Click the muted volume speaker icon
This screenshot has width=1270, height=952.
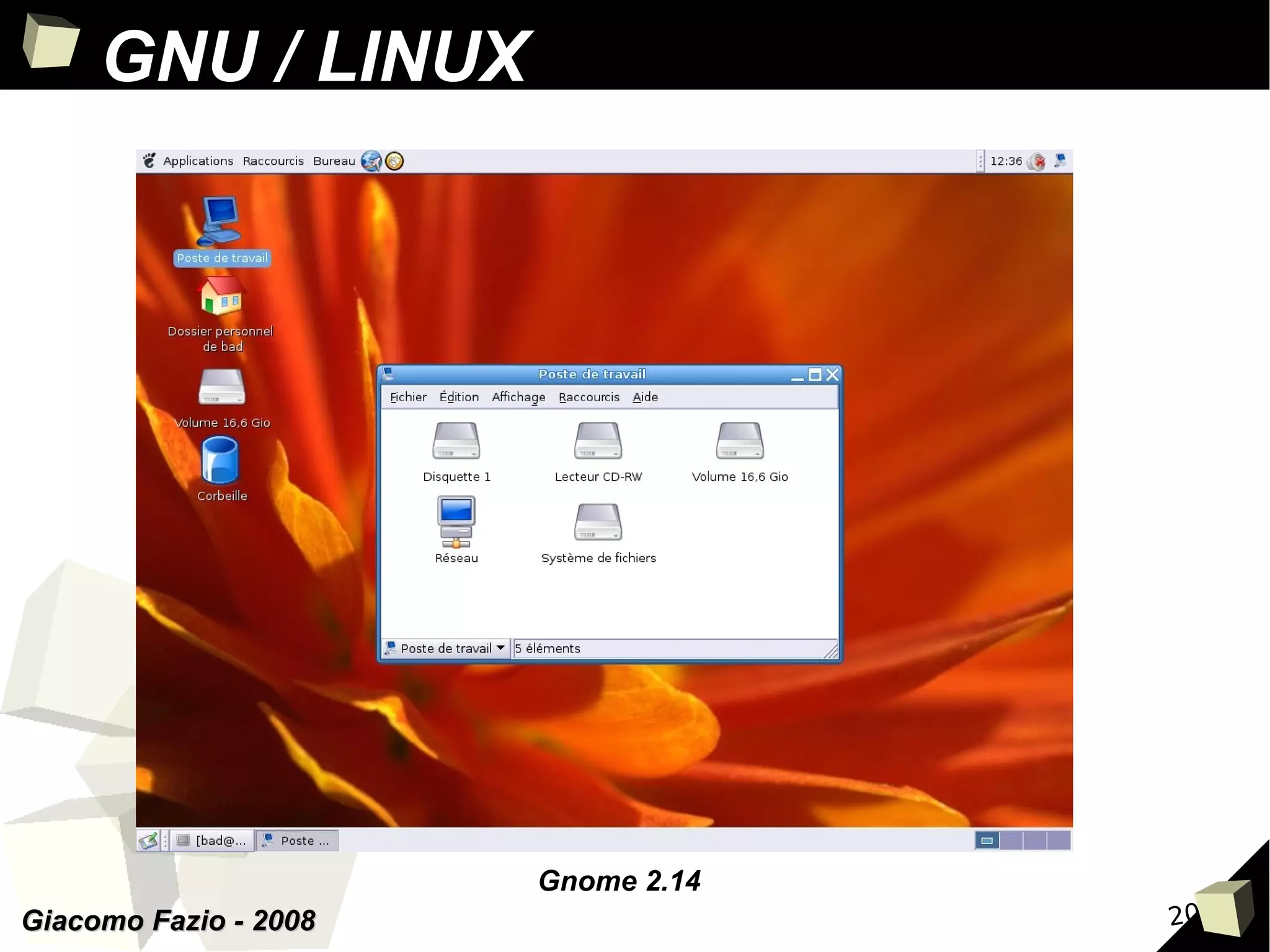1037,162
